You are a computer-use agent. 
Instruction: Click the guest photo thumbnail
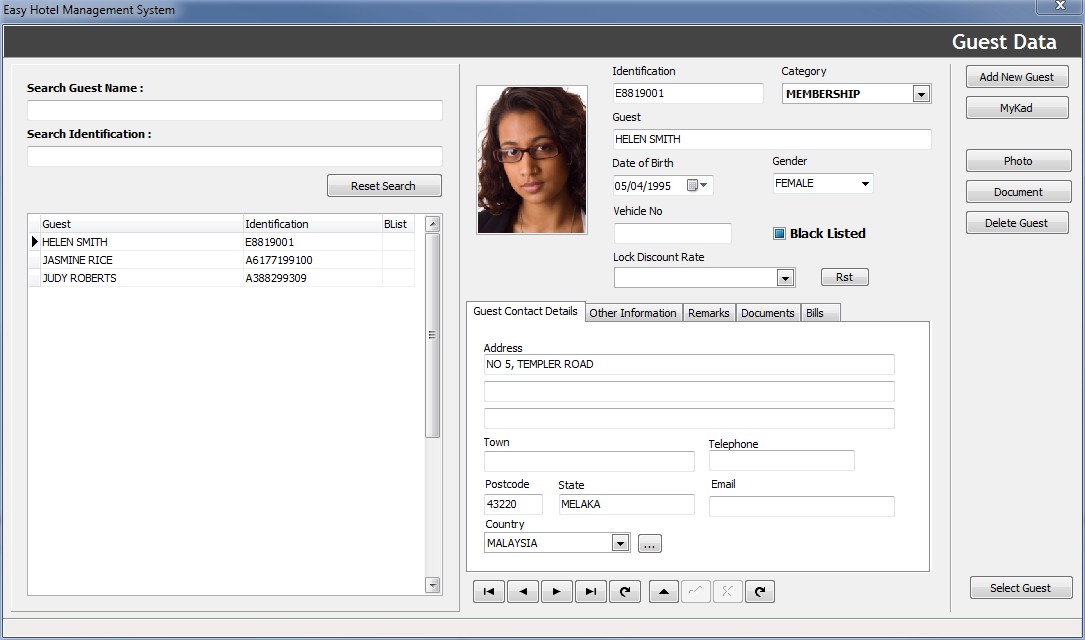(x=531, y=160)
